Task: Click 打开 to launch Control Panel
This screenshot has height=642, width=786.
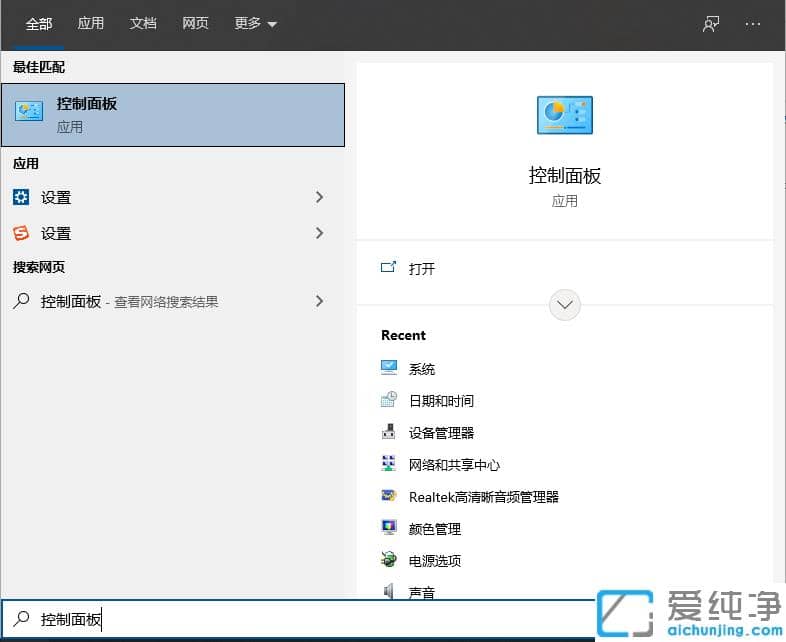Action: point(421,268)
